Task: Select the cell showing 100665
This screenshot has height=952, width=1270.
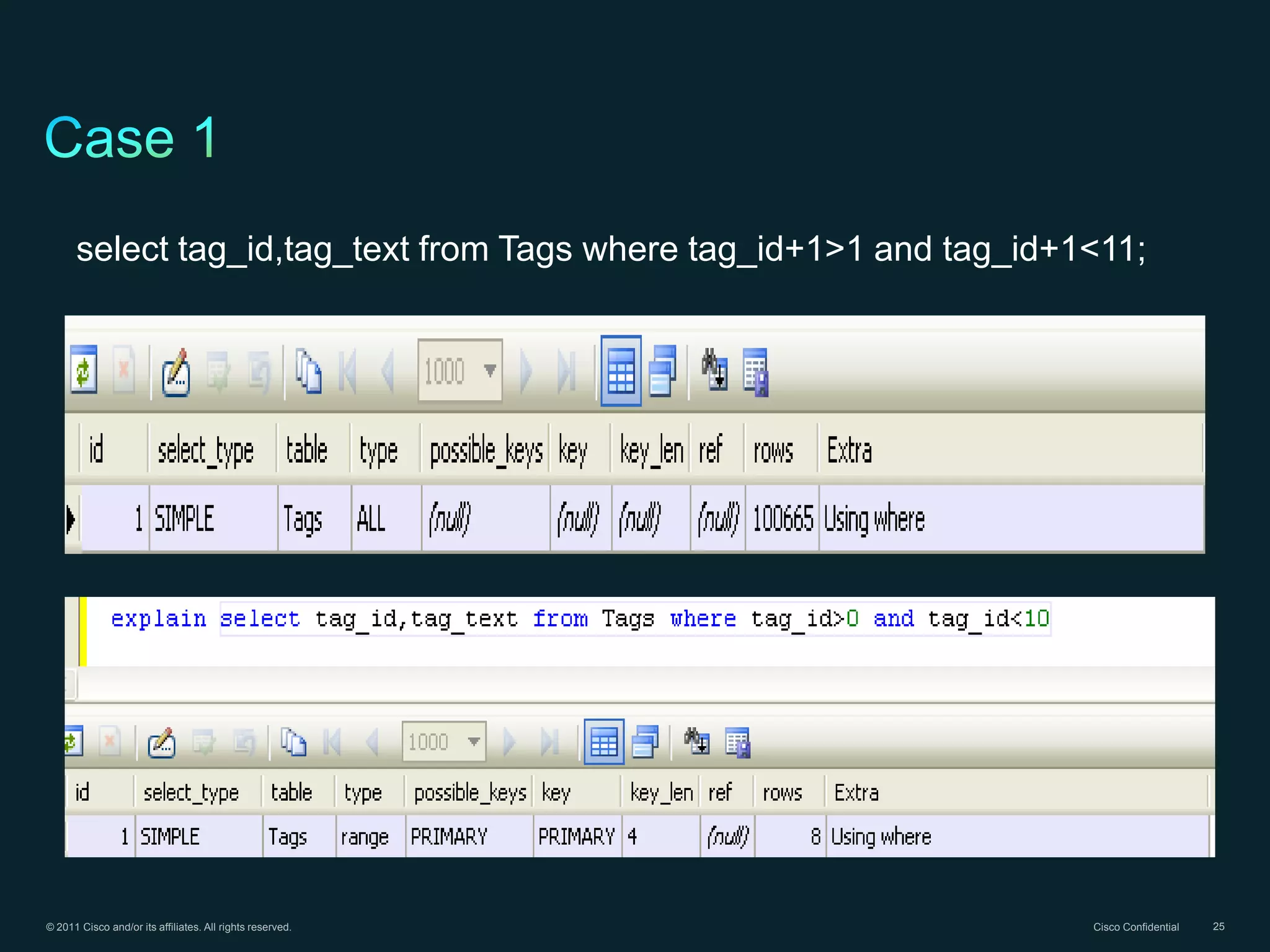Action: click(x=783, y=519)
